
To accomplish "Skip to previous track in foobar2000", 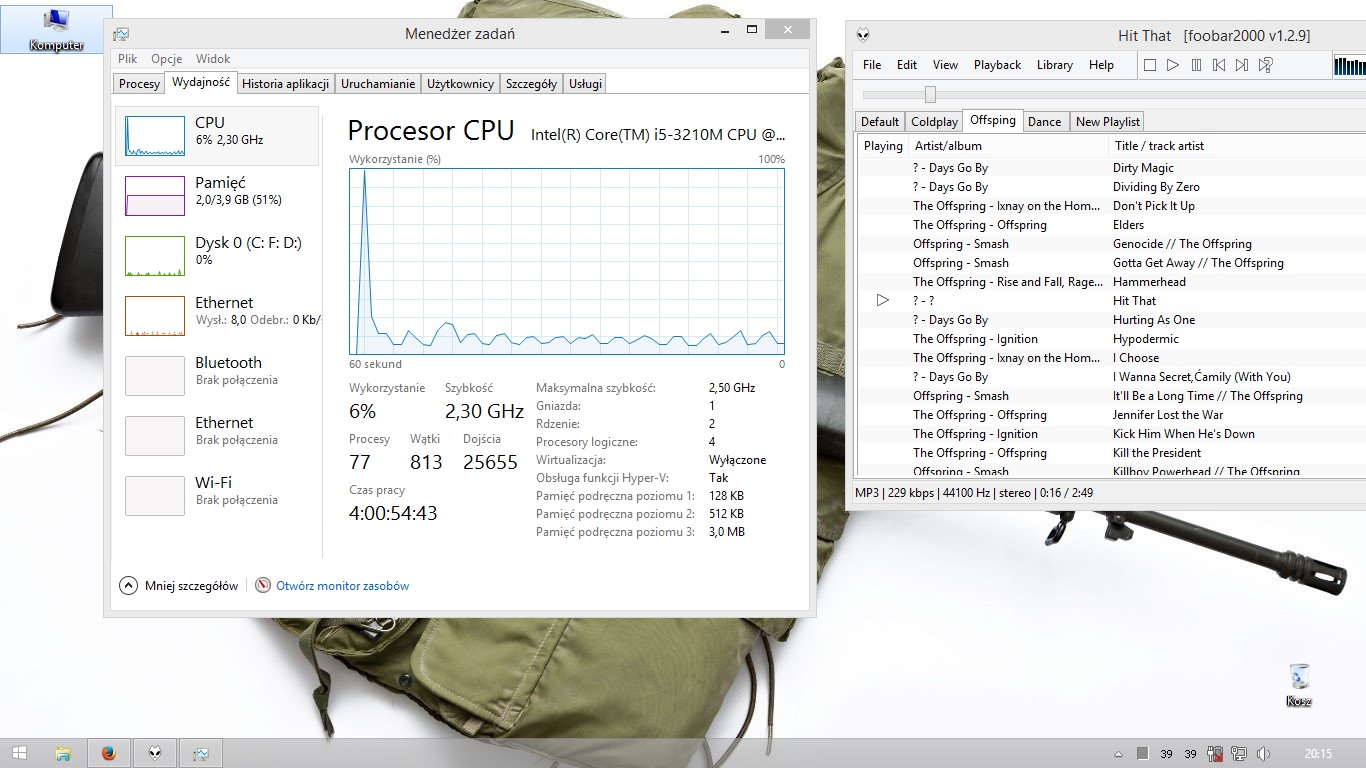I will pyautogui.click(x=1219, y=65).
